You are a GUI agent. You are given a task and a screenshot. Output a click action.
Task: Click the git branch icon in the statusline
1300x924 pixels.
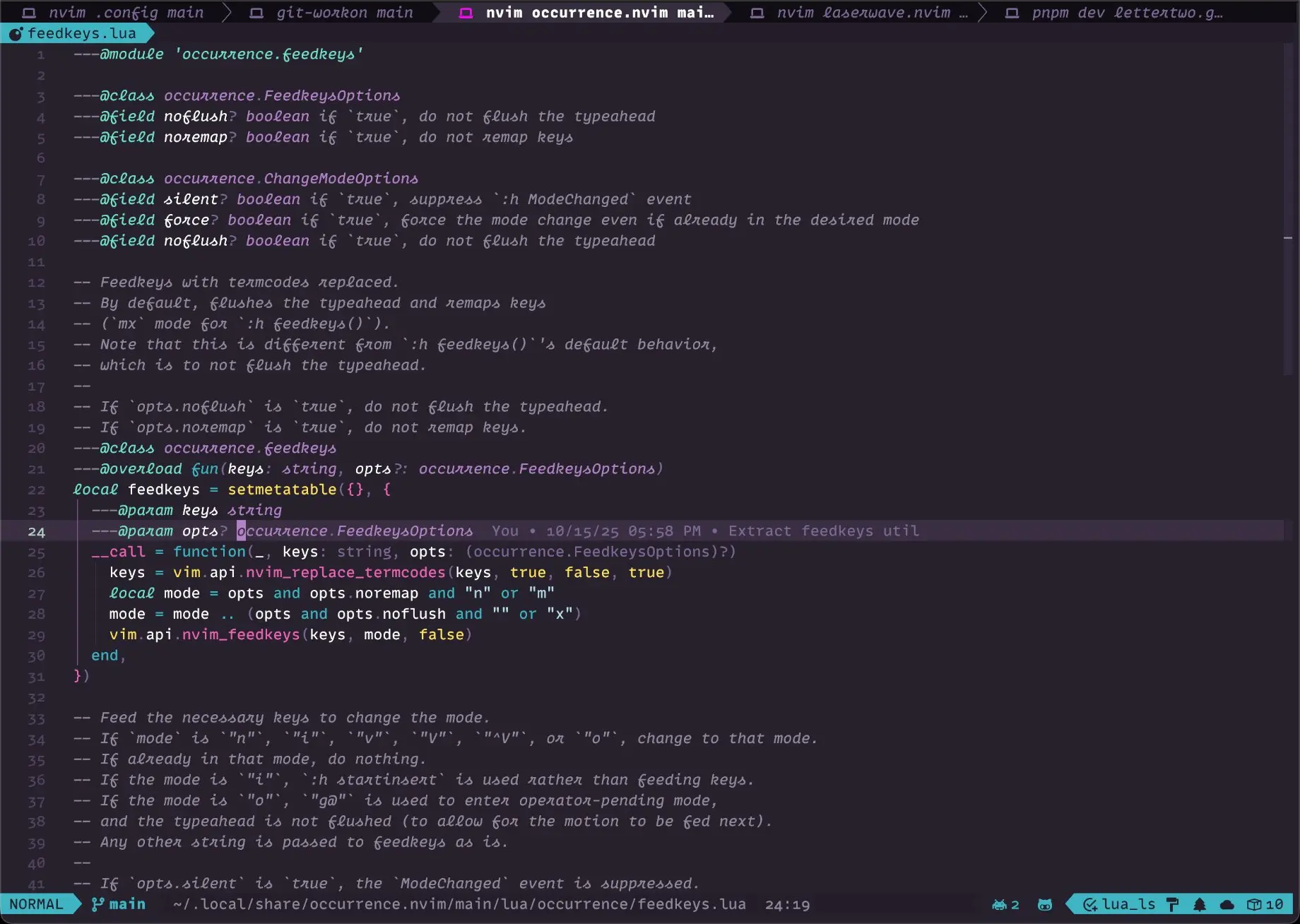point(97,904)
